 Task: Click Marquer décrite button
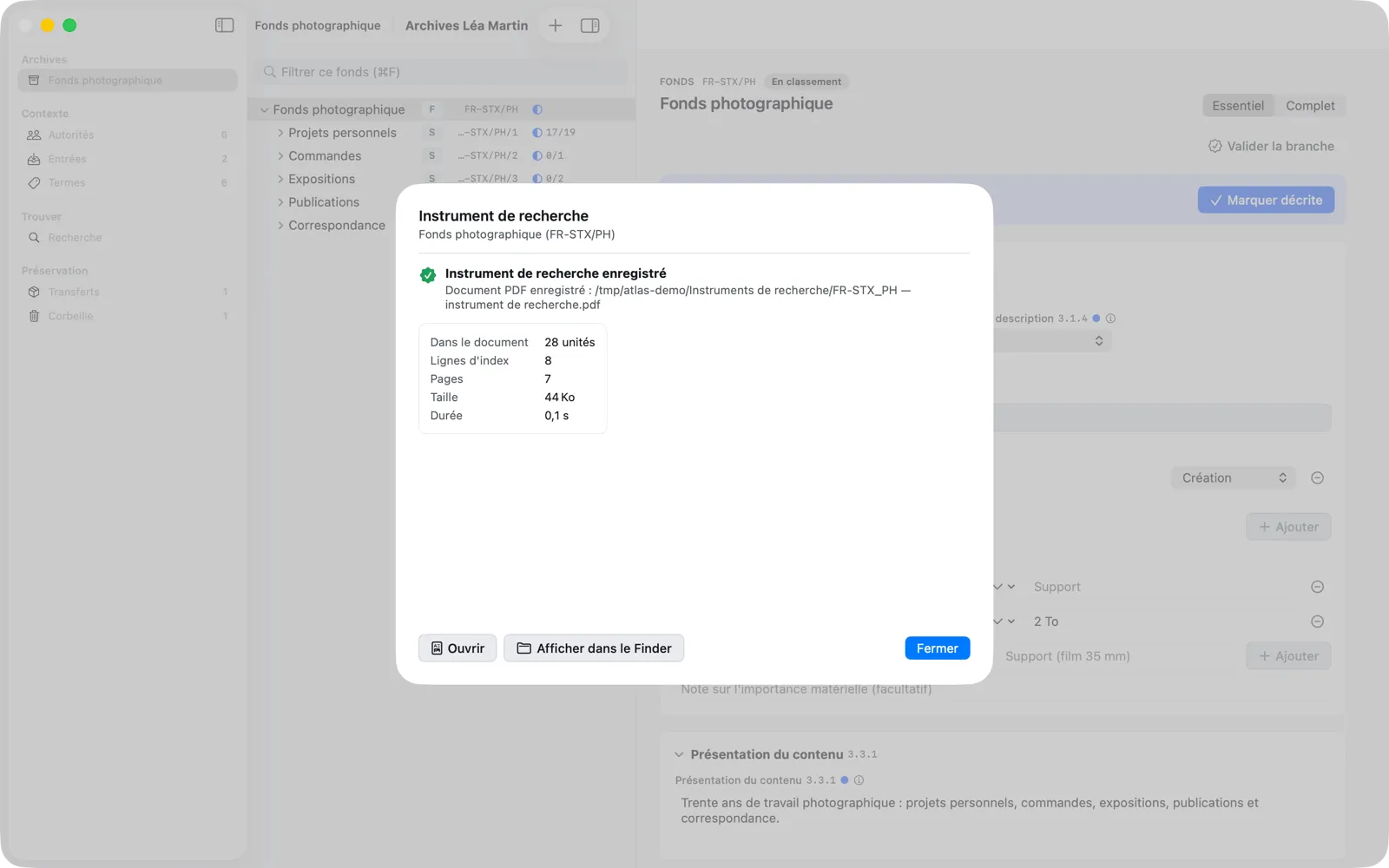click(1266, 200)
